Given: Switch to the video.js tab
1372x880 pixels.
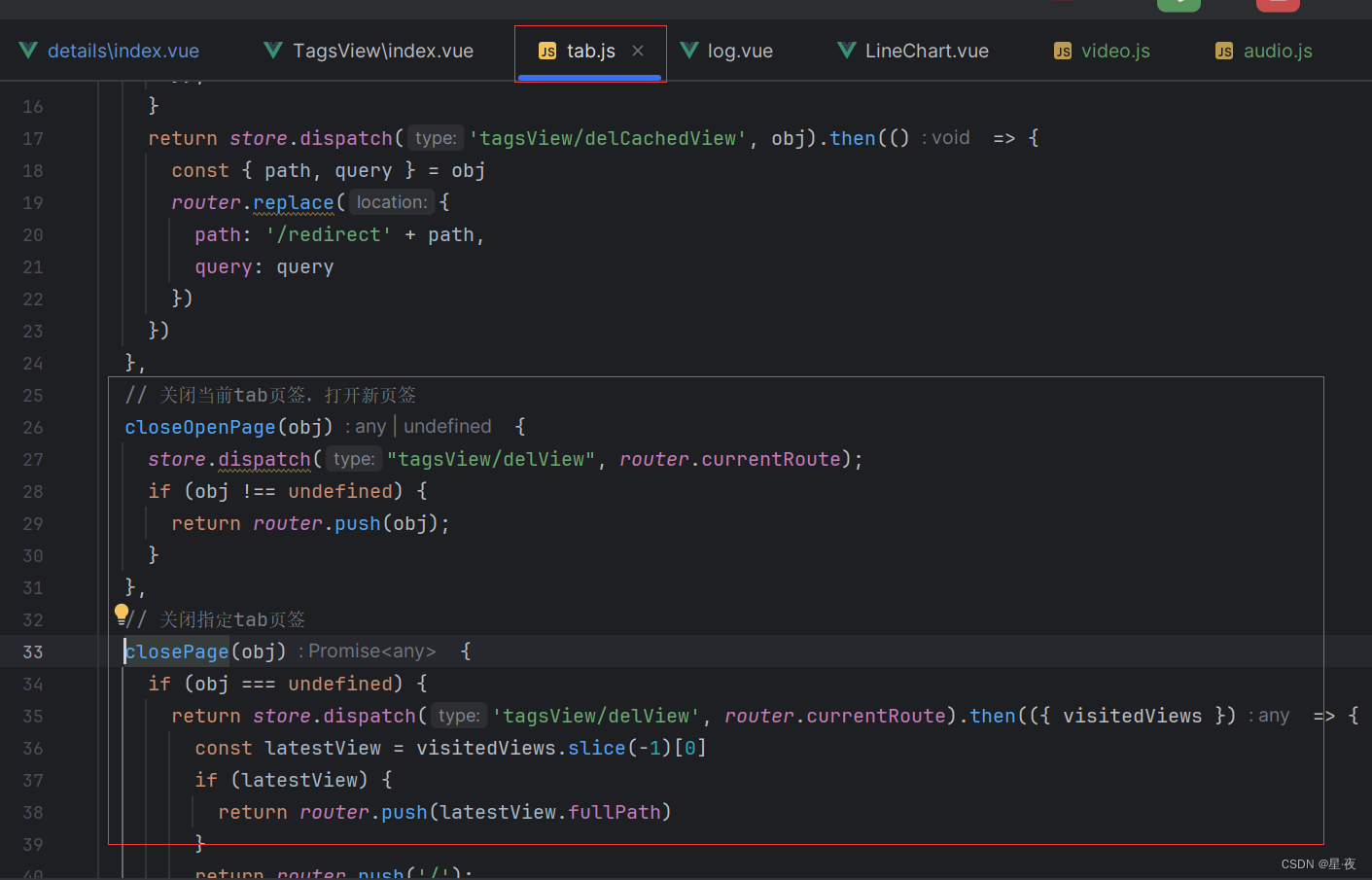Looking at the screenshot, I should (1102, 51).
